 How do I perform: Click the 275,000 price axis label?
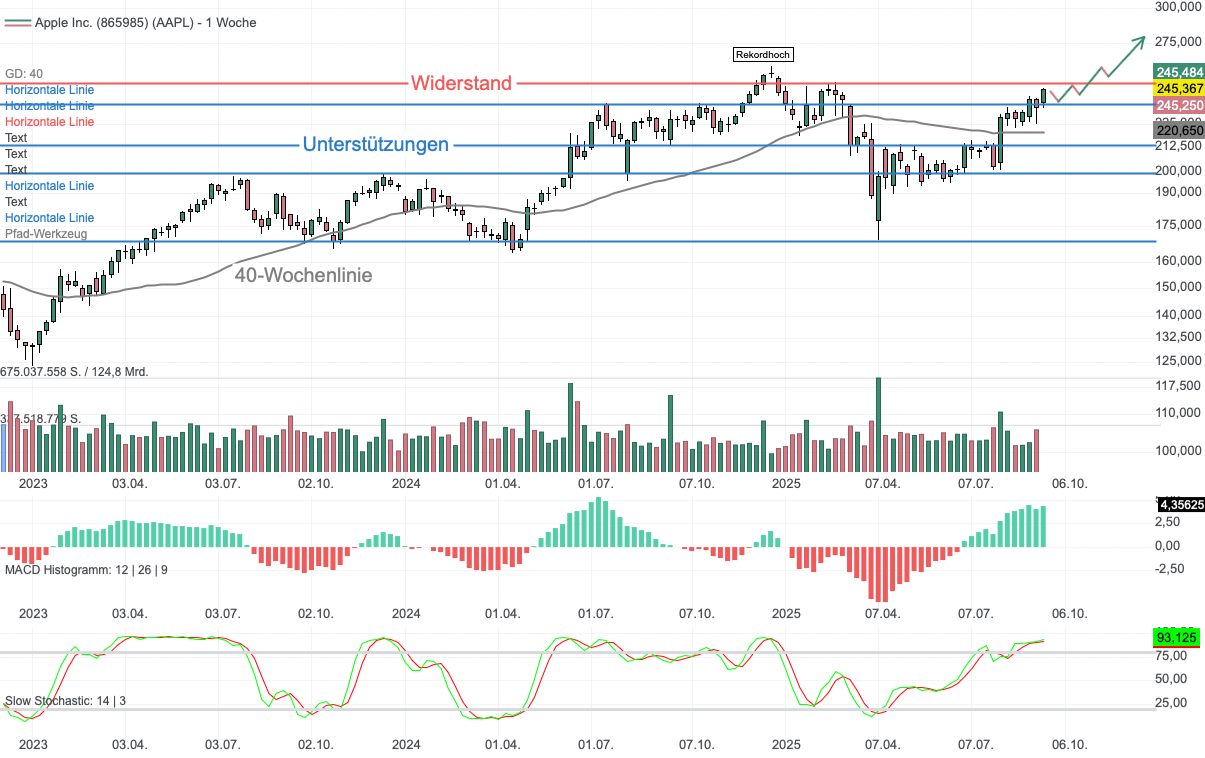pyautogui.click(x=1178, y=42)
